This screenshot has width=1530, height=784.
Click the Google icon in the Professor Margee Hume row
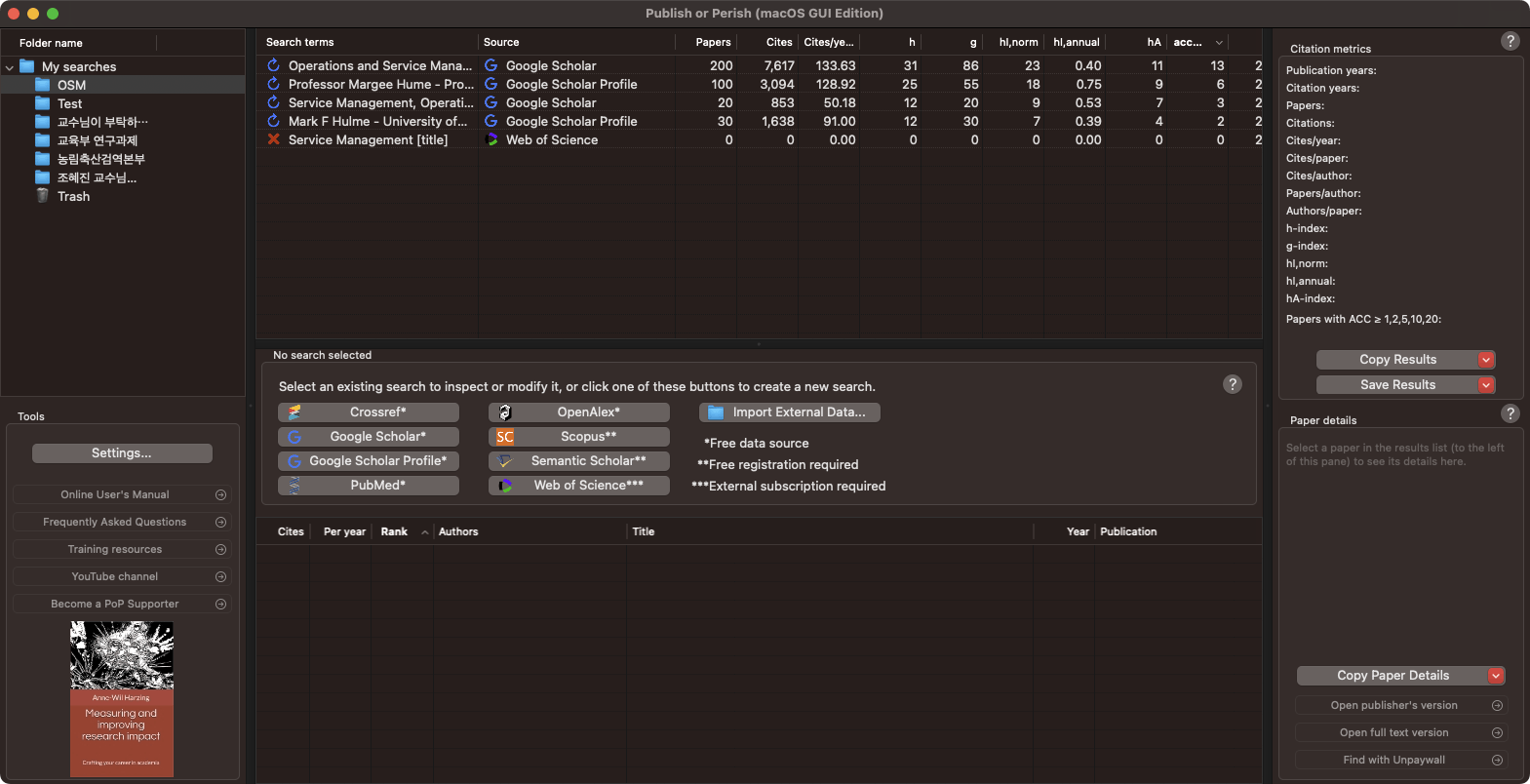click(x=491, y=84)
